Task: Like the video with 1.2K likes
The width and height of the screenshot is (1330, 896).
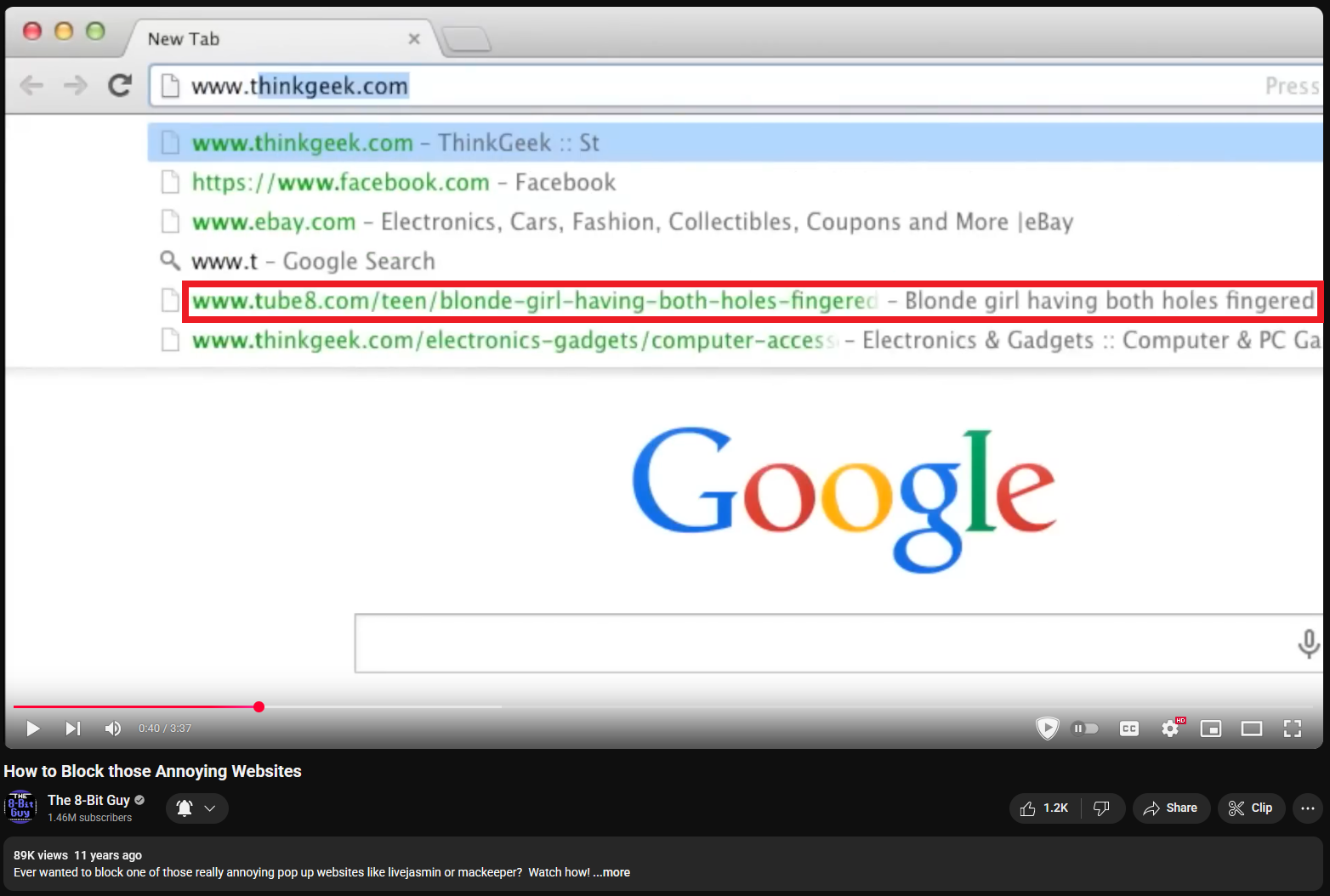Action: [1044, 808]
